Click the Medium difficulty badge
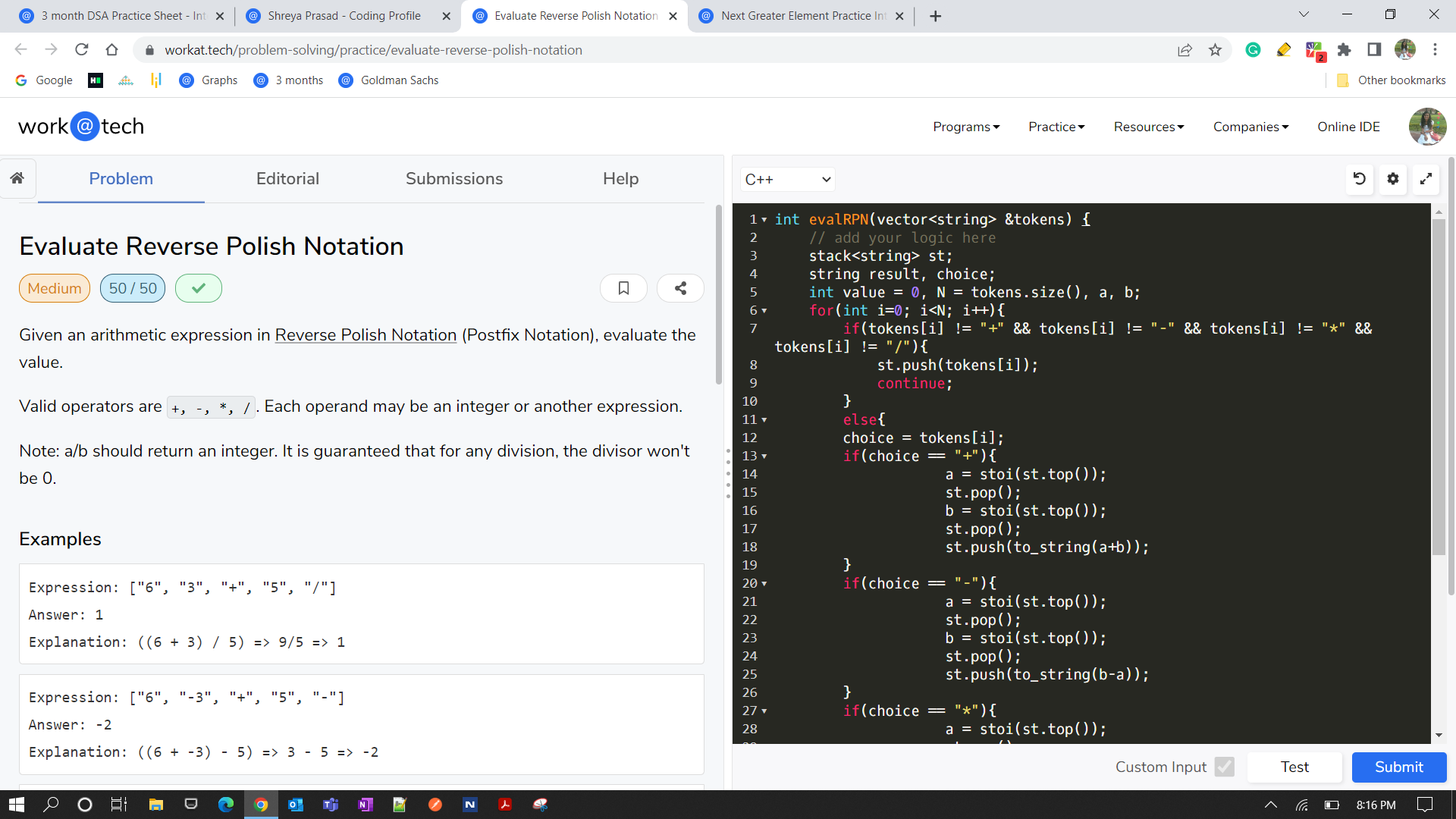Viewport: 1456px width, 819px height. (55, 288)
